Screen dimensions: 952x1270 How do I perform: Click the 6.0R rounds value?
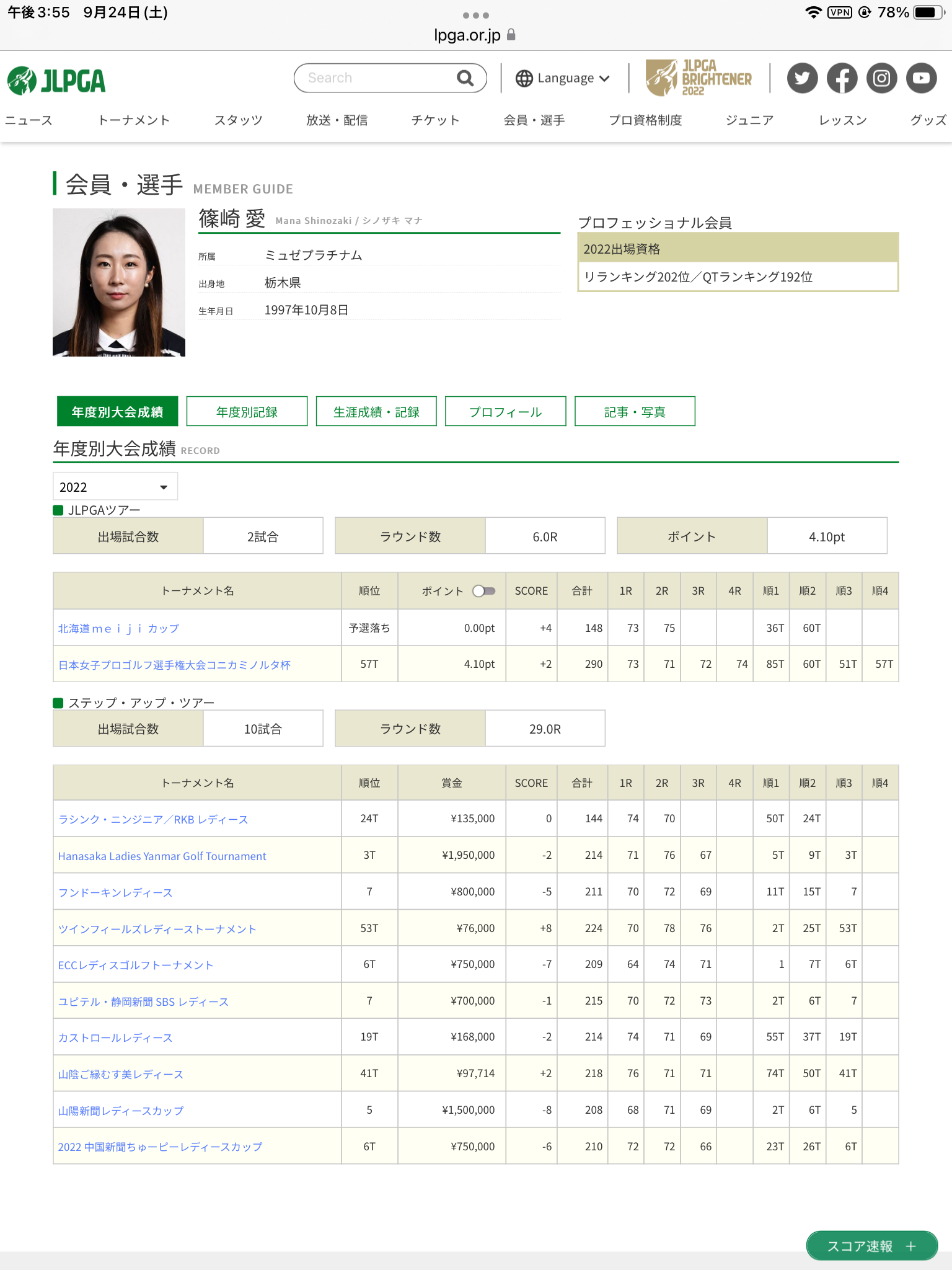coord(545,537)
